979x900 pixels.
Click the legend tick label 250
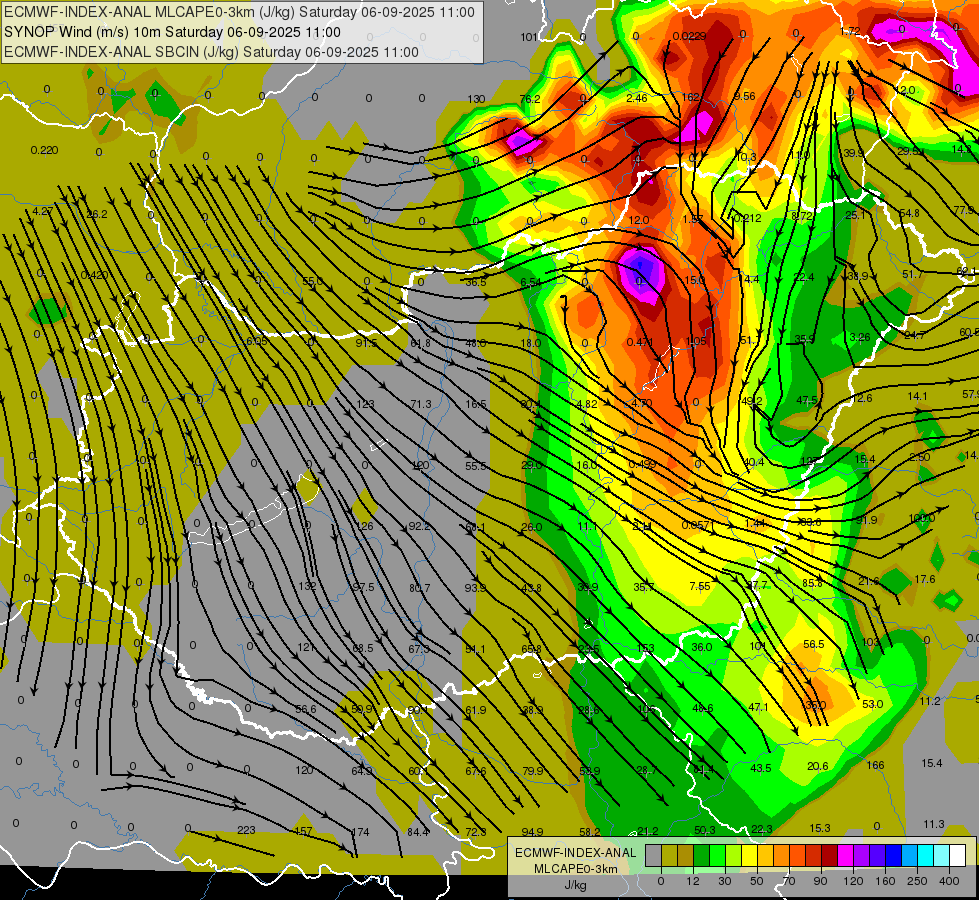pyautogui.click(x=917, y=881)
